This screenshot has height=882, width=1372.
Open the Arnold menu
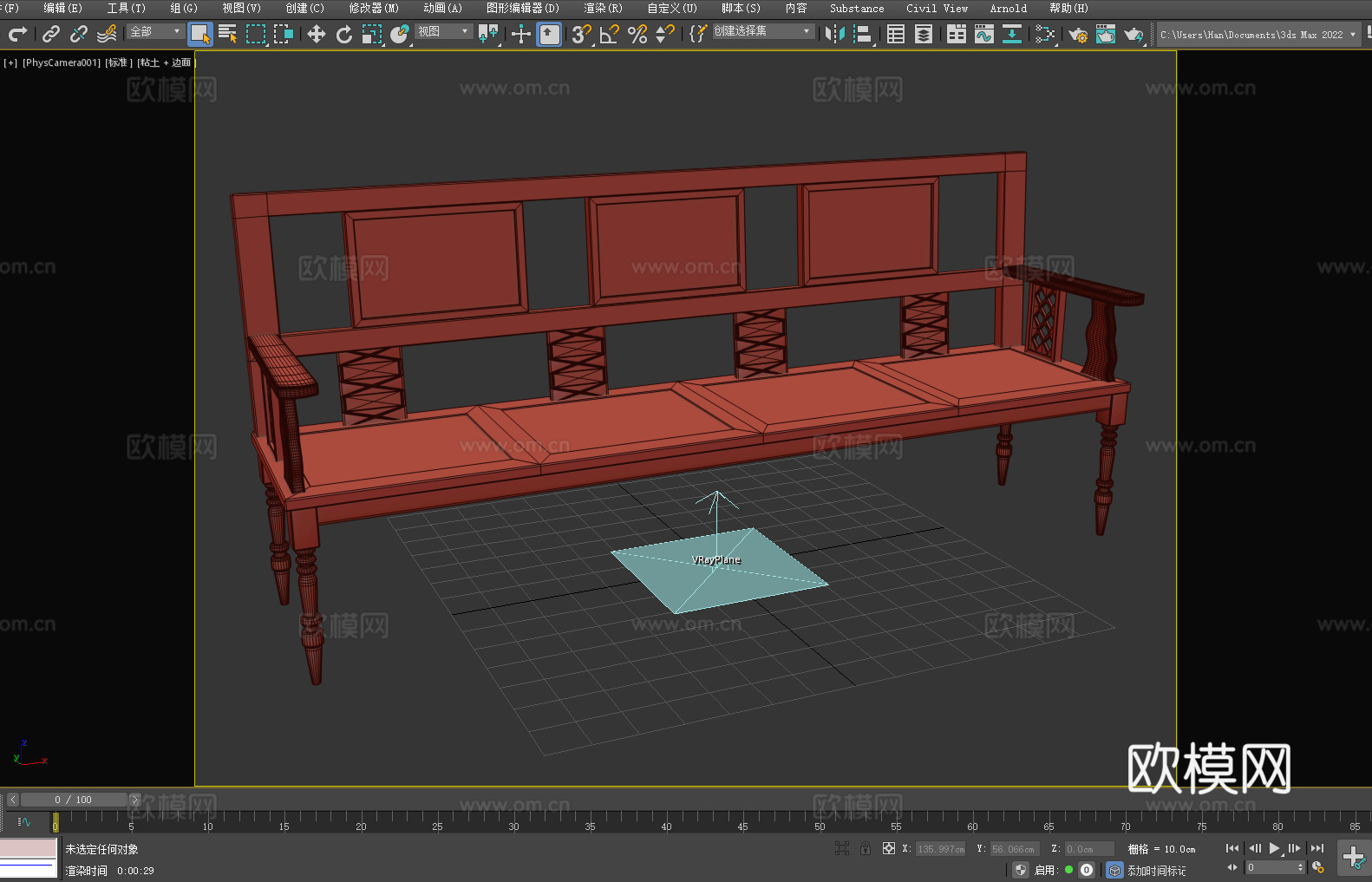coord(1008,8)
